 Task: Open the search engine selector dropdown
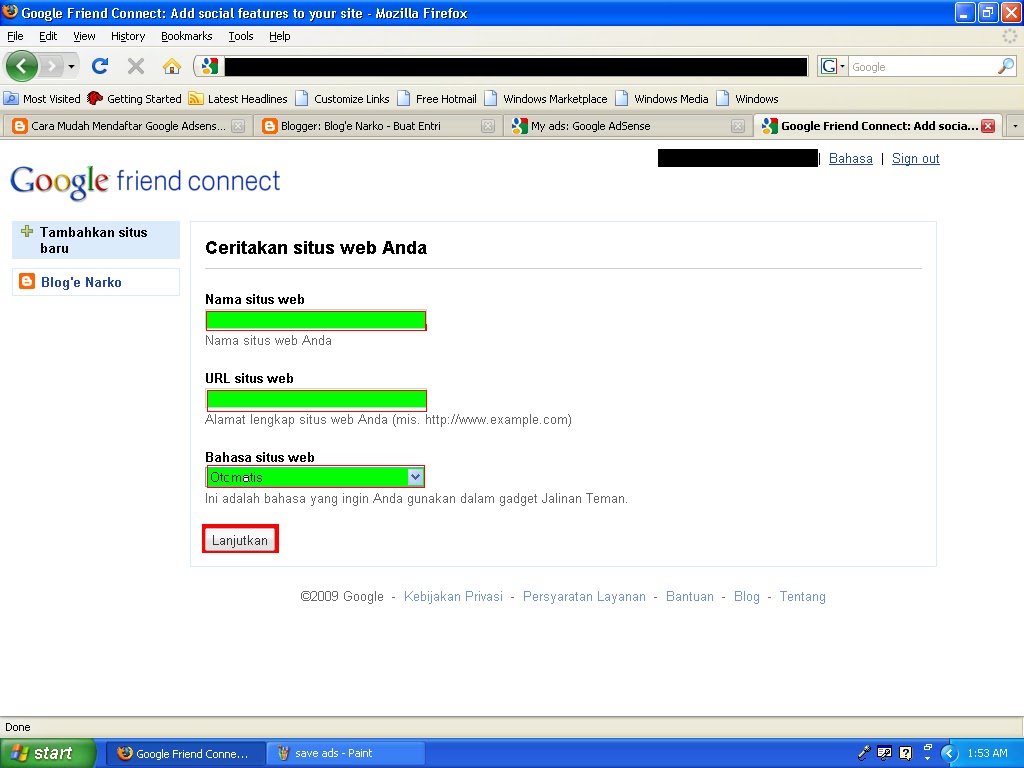pos(833,66)
